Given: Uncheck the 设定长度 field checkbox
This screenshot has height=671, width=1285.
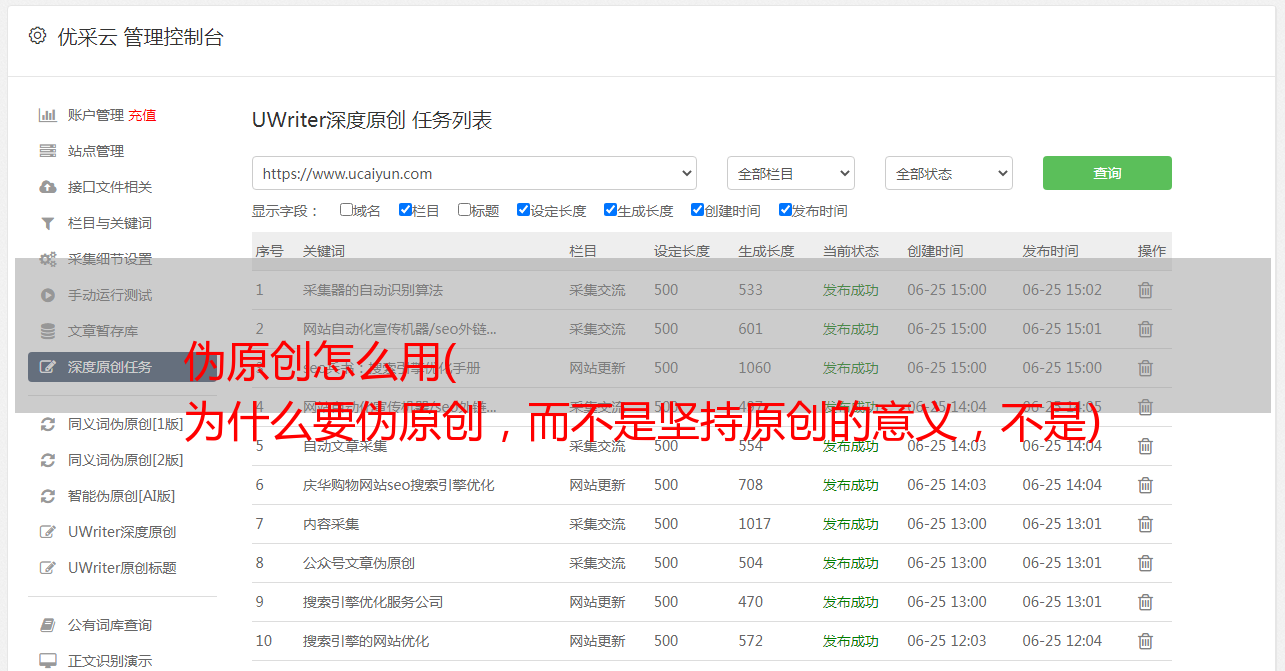Looking at the screenshot, I should click(x=523, y=210).
